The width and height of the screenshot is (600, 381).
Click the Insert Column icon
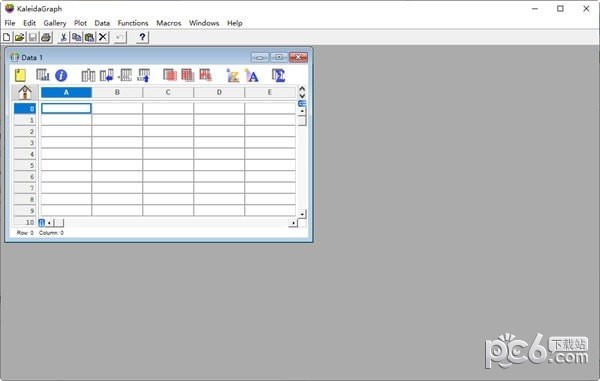pyautogui.click(x=88, y=75)
